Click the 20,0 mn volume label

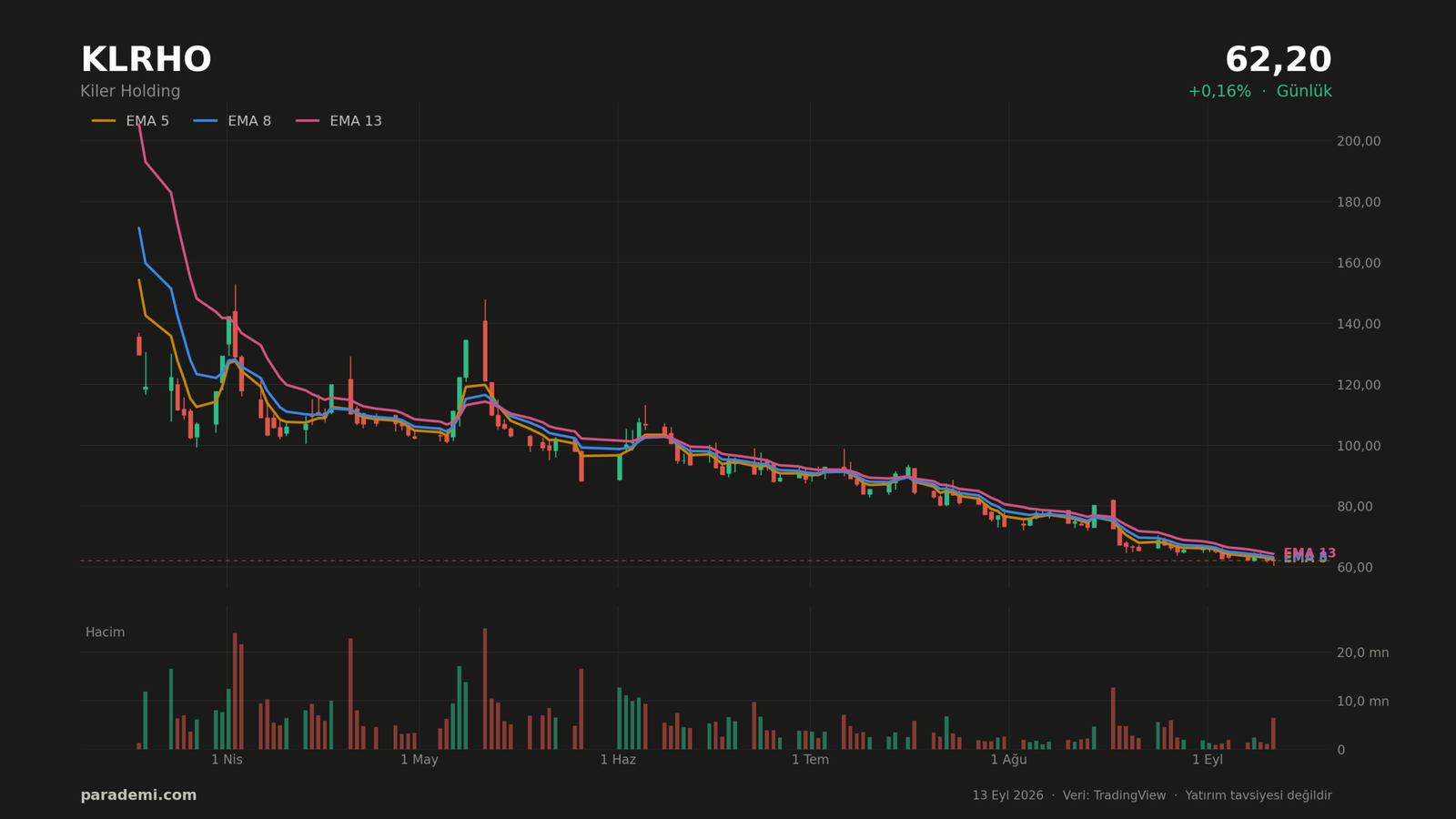1362,652
